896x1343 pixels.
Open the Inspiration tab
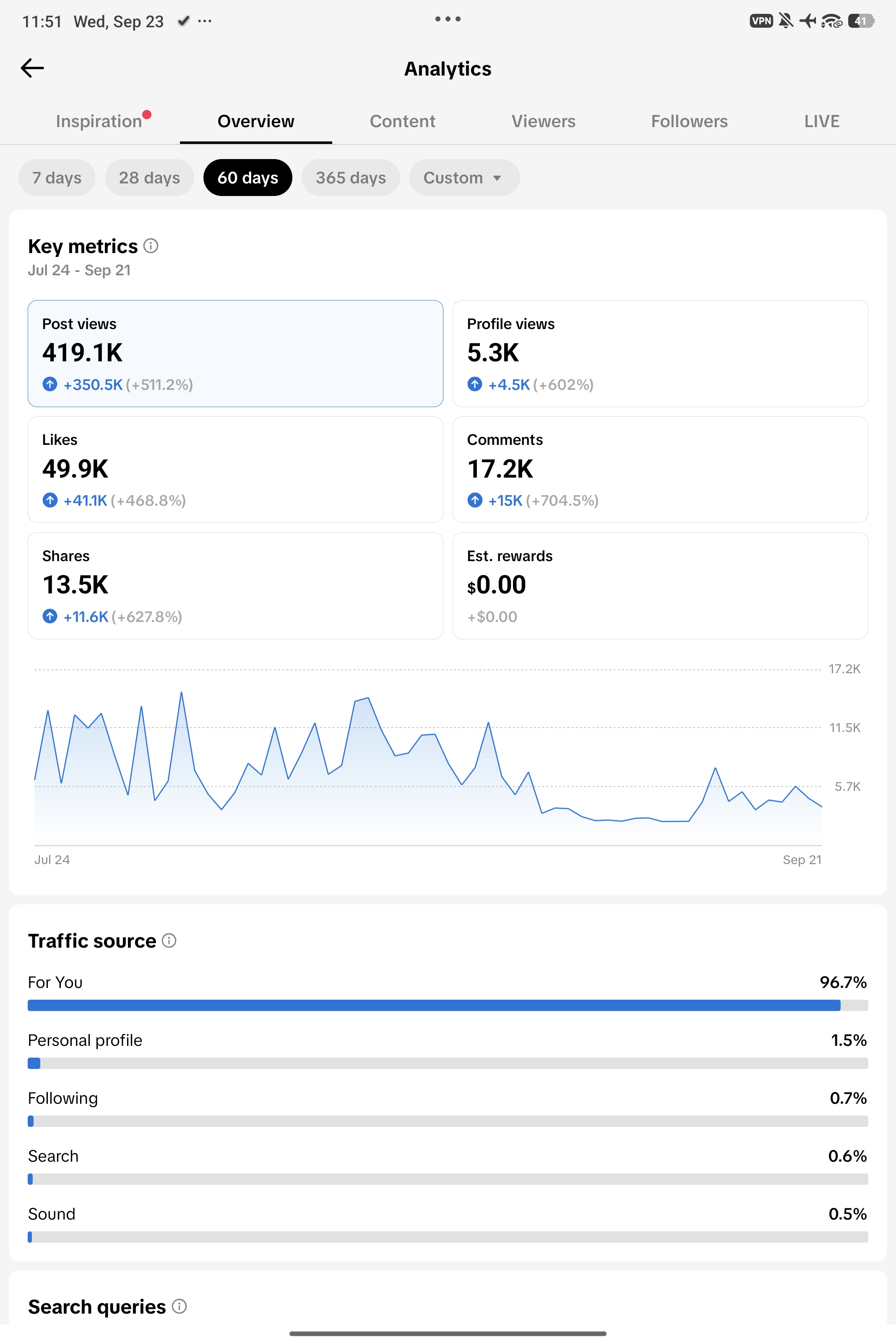(x=99, y=121)
